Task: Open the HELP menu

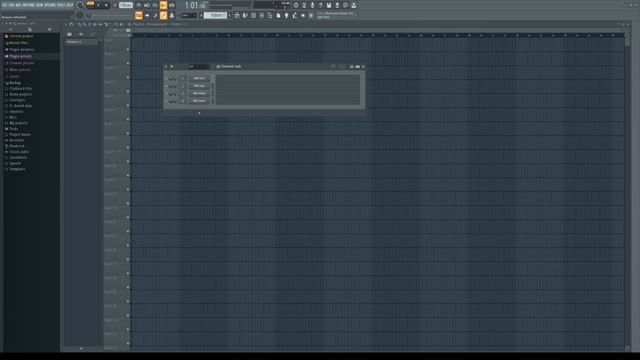Action: pos(70,5)
